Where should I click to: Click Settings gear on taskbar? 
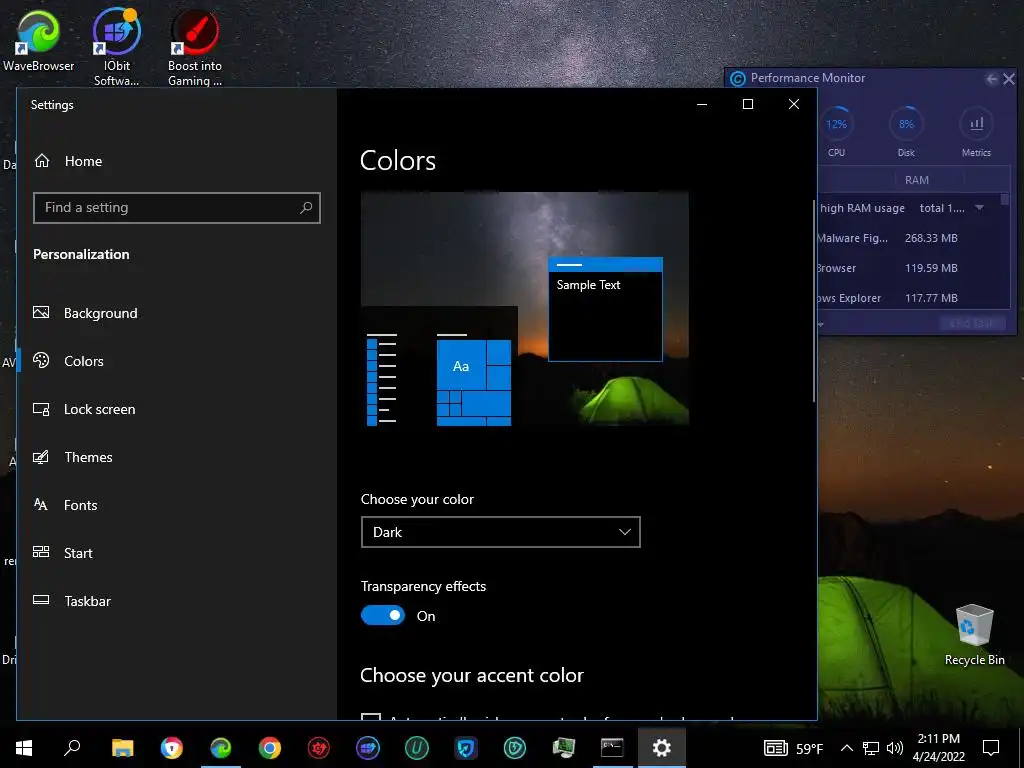pos(662,748)
